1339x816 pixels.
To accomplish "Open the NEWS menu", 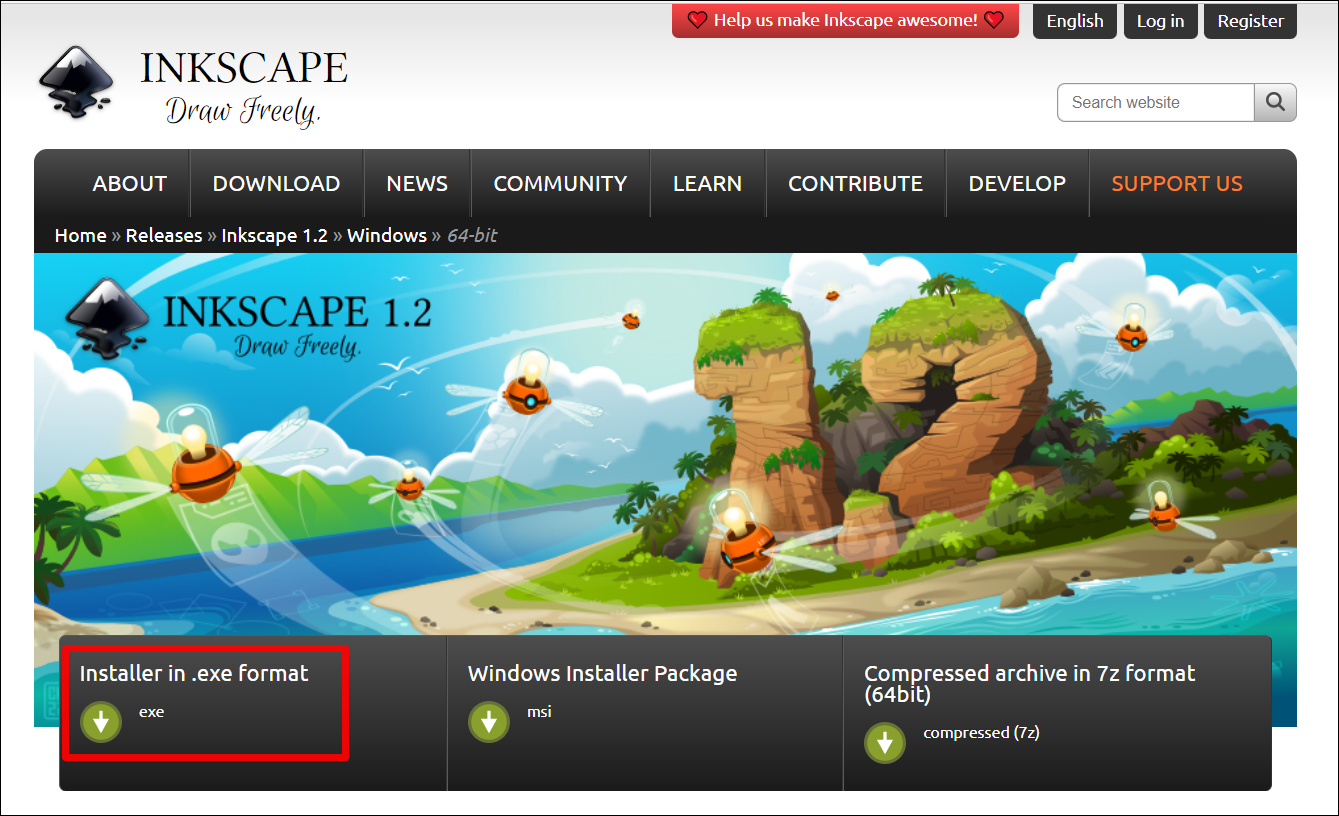I will coord(417,184).
